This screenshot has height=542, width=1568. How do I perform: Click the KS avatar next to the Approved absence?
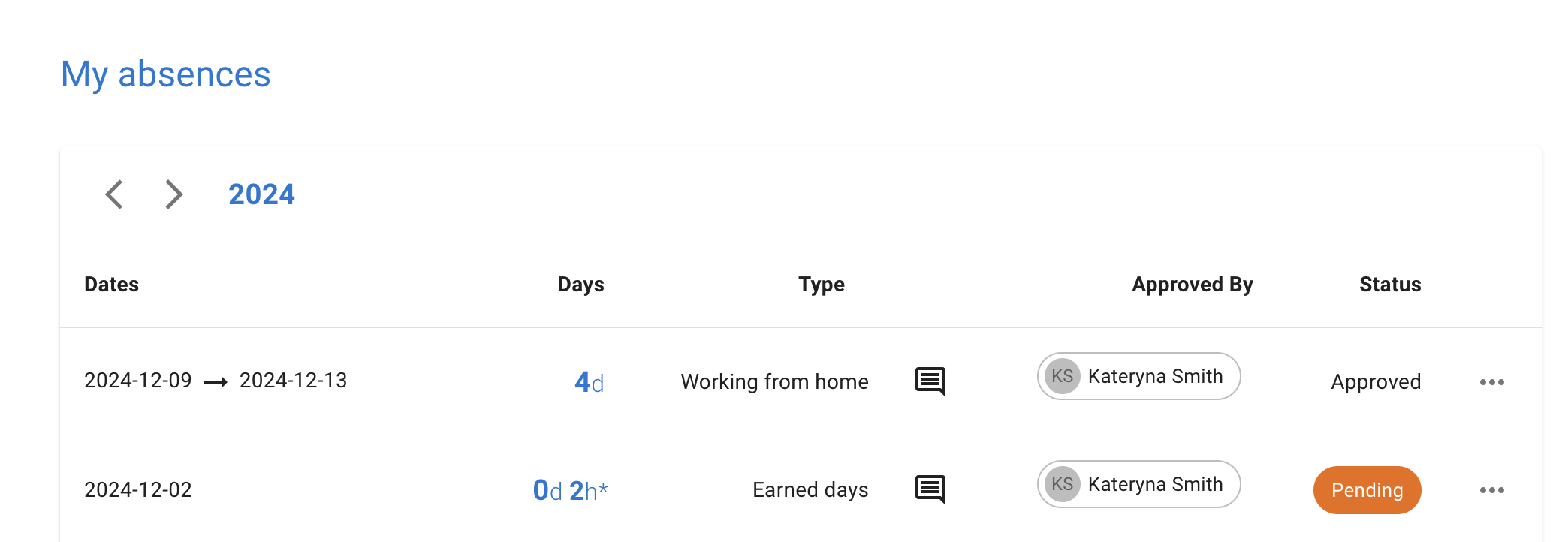point(1063,376)
